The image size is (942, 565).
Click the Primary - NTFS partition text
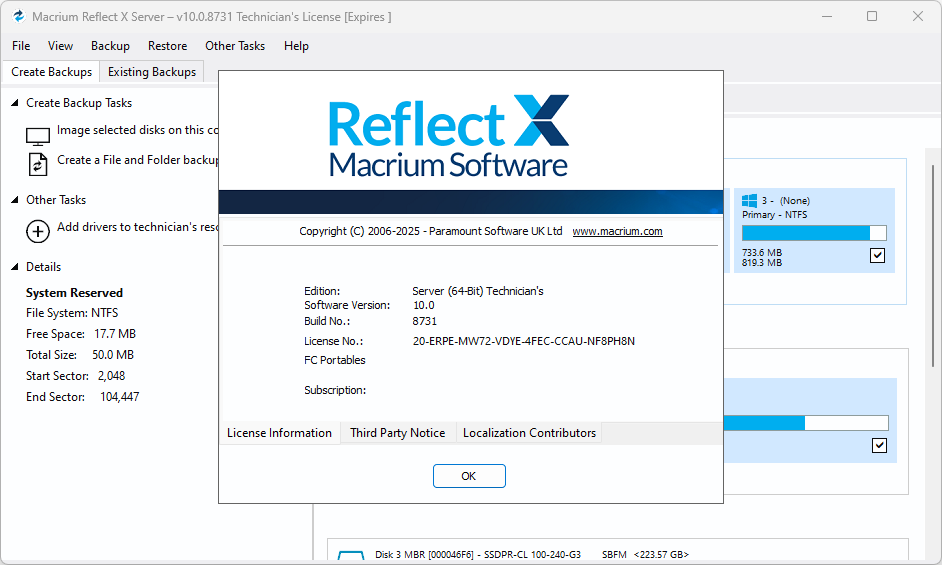774,215
